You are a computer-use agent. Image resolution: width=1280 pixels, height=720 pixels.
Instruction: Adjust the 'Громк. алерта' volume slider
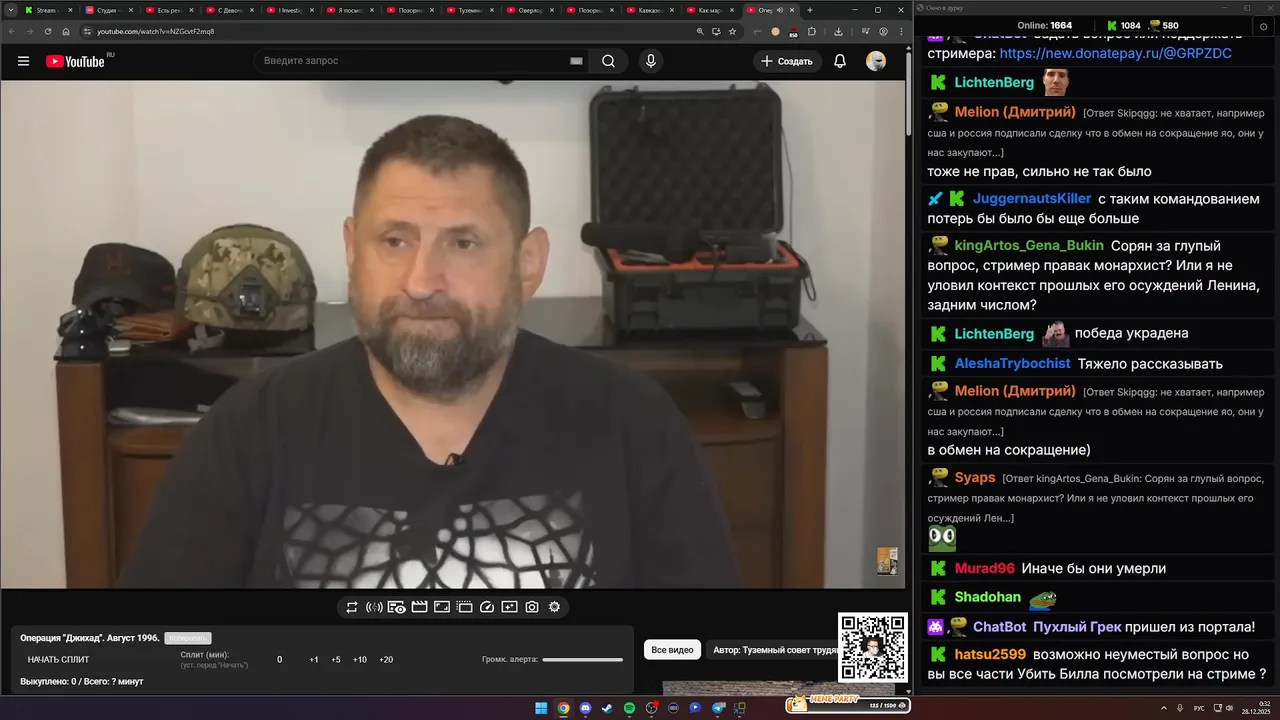pos(582,660)
